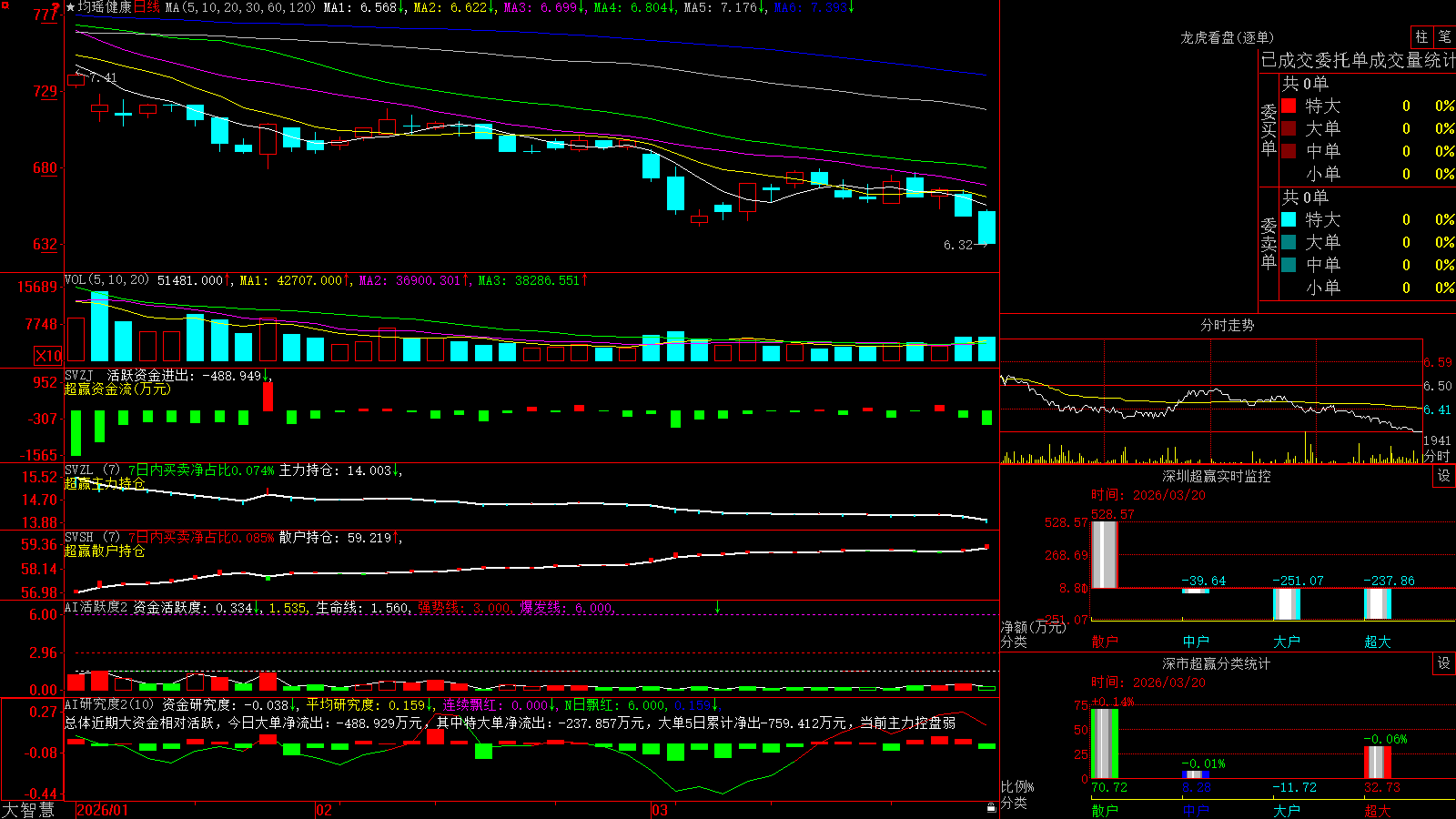The width and height of the screenshot is (1456, 819).
Task: Click the AI研究度2(10) indicator name
Action: coord(110,704)
